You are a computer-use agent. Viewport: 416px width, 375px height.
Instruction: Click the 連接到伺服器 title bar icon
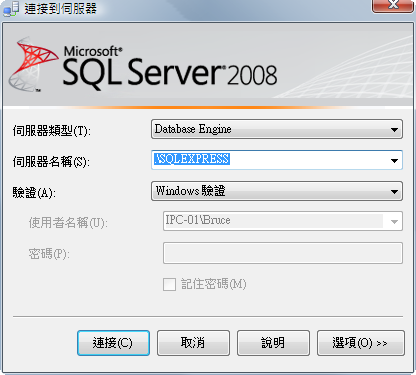coord(11,9)
